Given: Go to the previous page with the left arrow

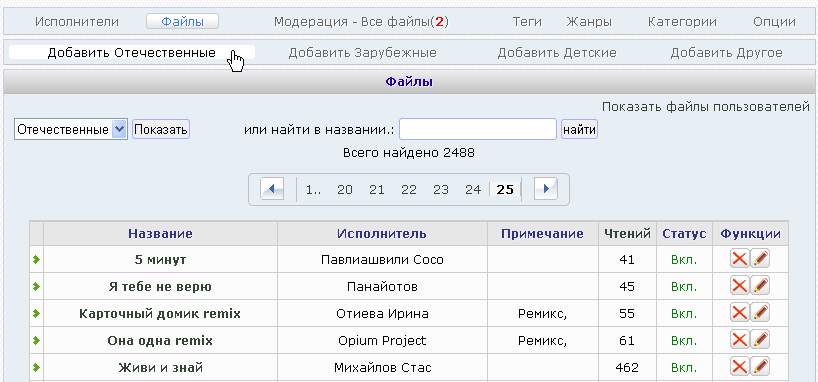Looking at the screenshot, I should coord(272,189).
